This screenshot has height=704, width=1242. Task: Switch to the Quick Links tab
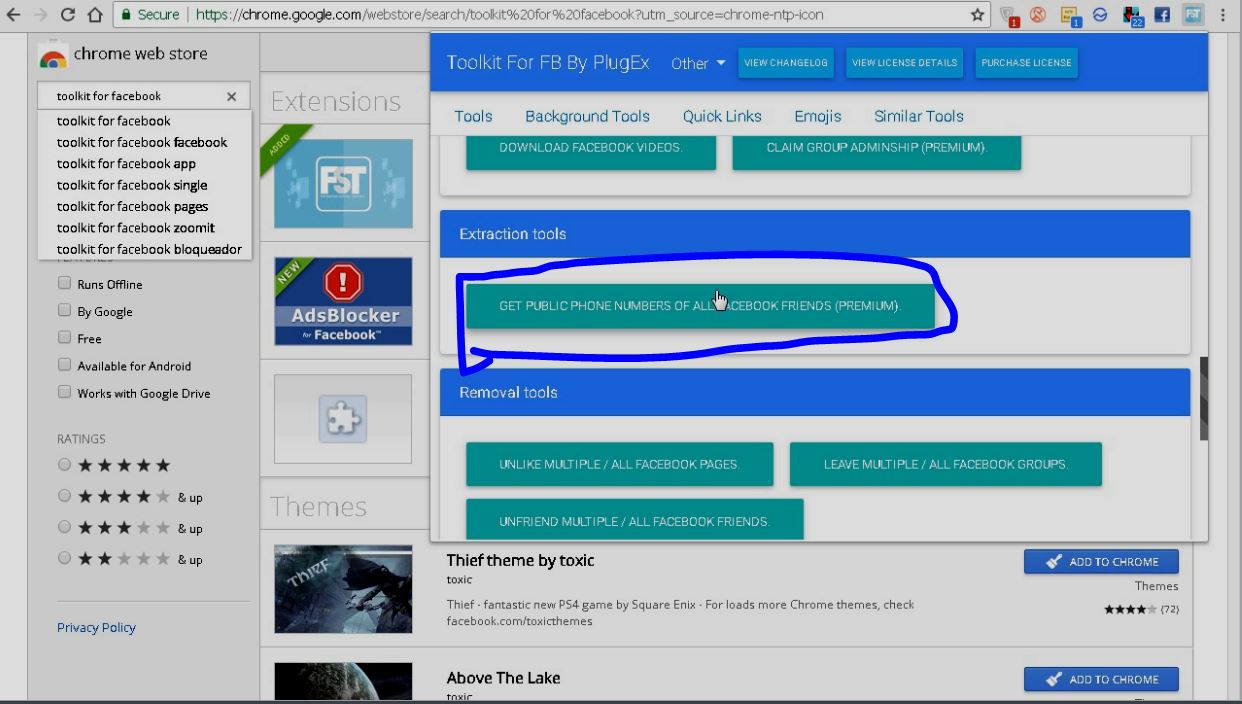[722, 116]
